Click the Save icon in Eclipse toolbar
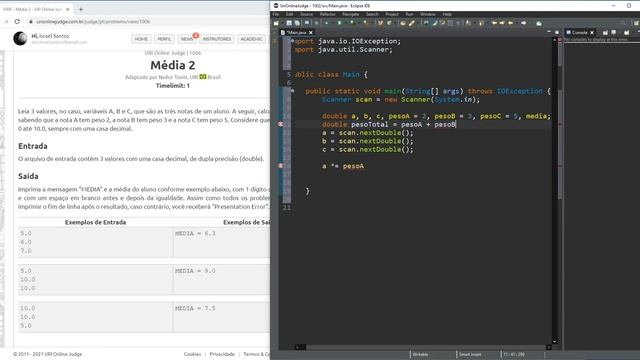 289,23
